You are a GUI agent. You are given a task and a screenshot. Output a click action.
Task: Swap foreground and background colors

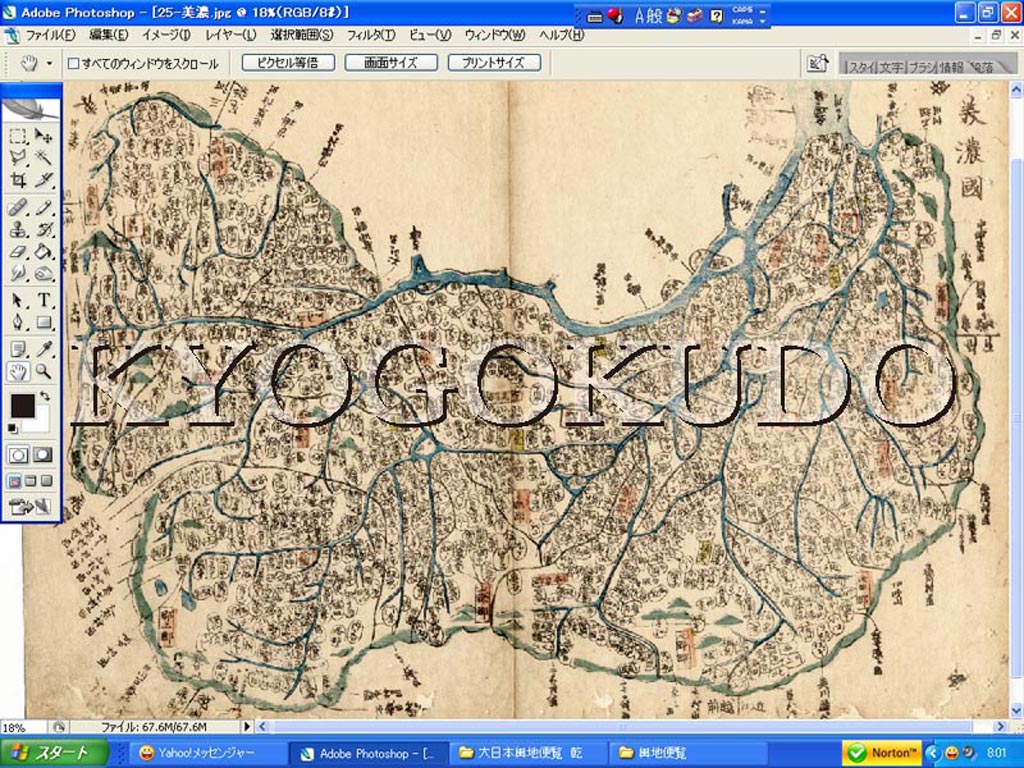[x=44, y=396]
